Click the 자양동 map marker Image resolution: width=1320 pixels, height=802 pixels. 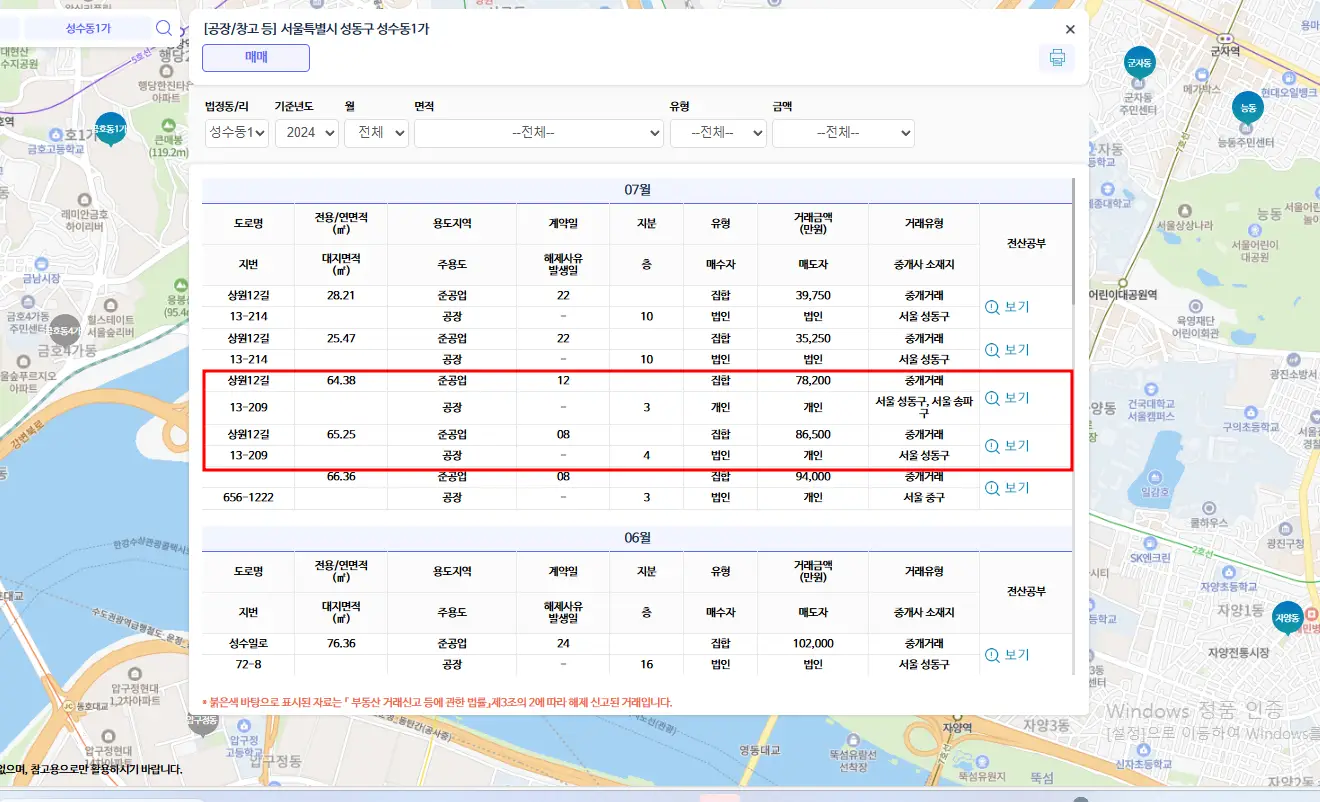click(x=1287, y=620)
